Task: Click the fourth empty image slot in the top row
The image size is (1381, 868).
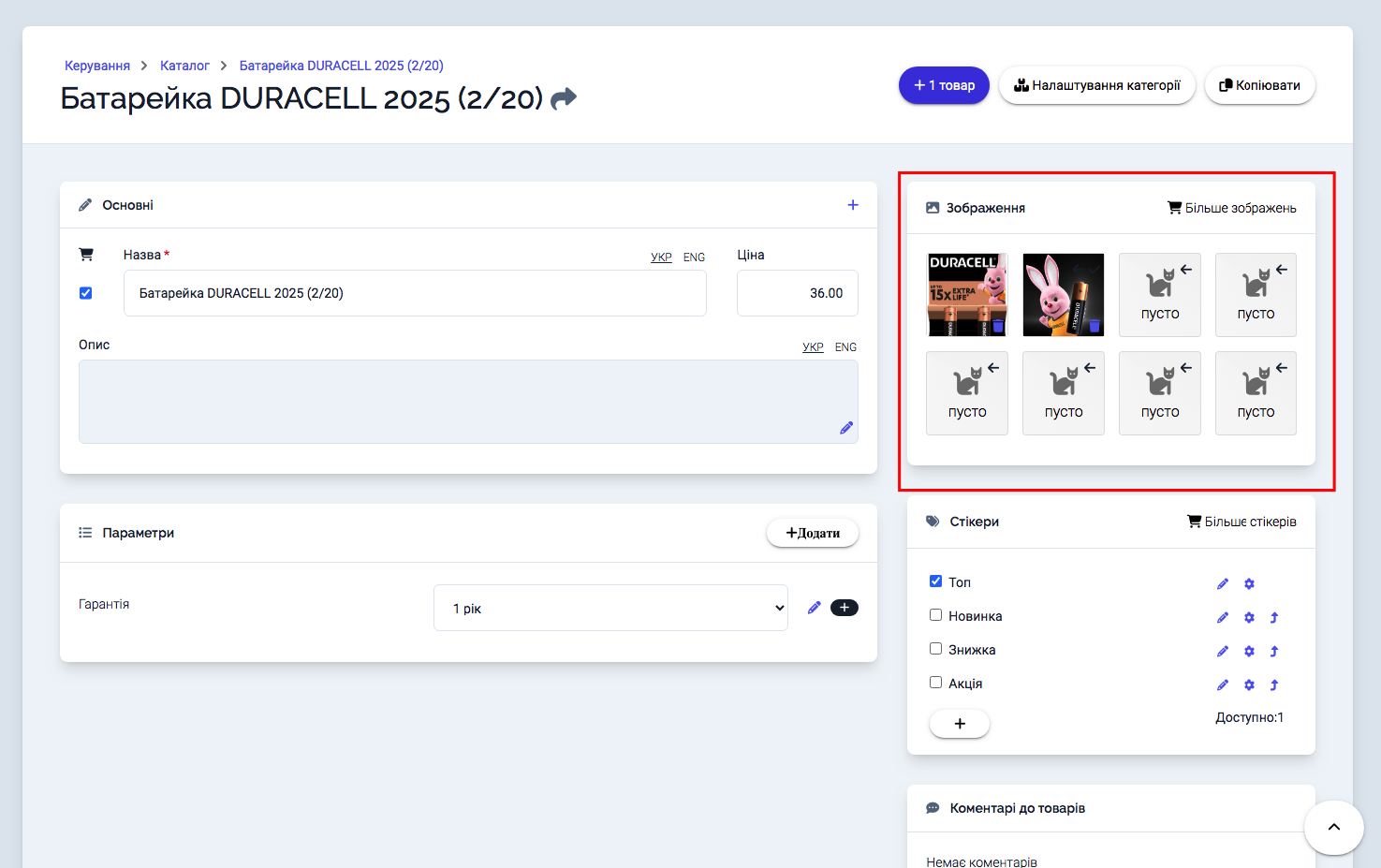Action: [1256, 295]
